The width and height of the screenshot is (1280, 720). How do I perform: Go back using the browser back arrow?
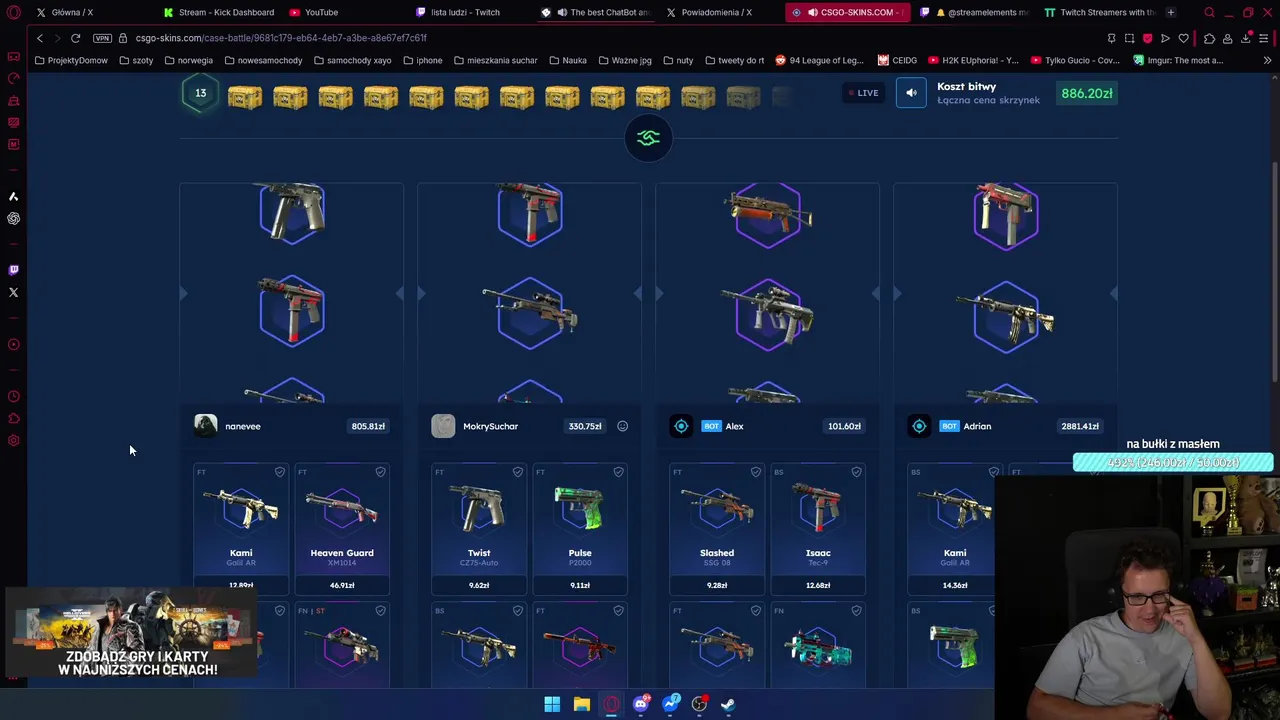point(40,38)
